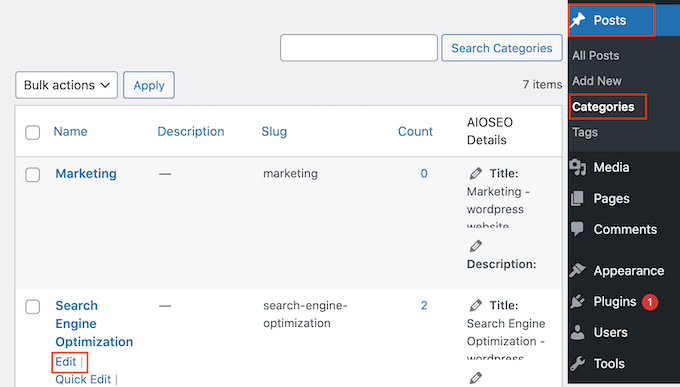The image size is (680, 387).
Task: Click the '7 items' count text
Action: point(542,84)
